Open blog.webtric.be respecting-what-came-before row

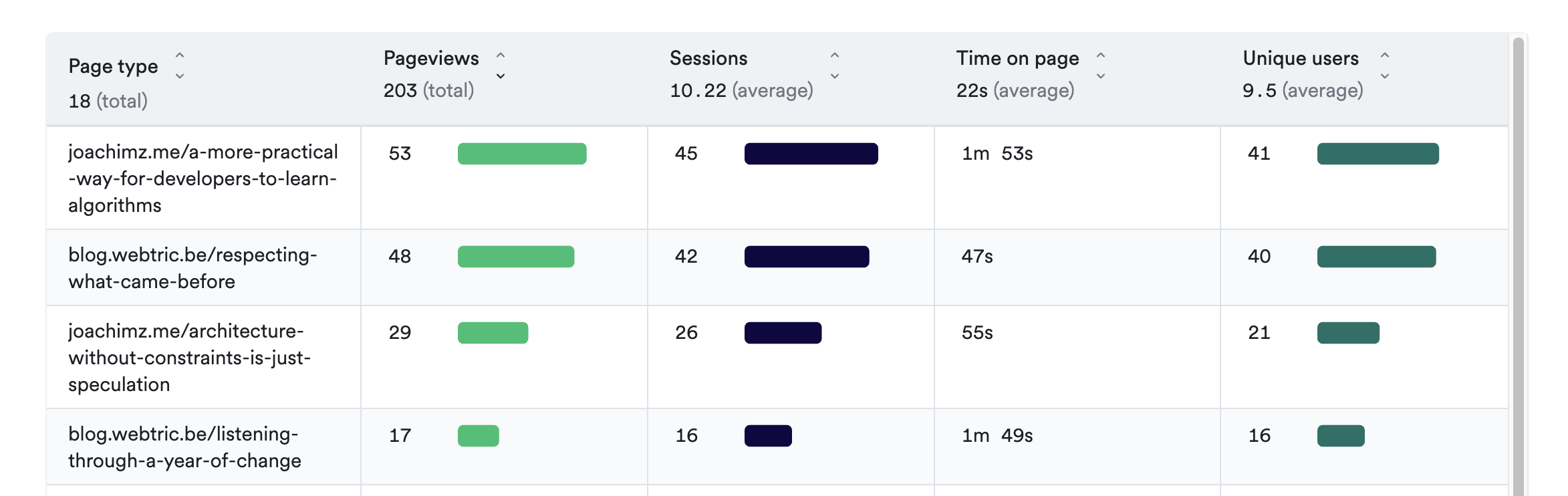(192, 268)
